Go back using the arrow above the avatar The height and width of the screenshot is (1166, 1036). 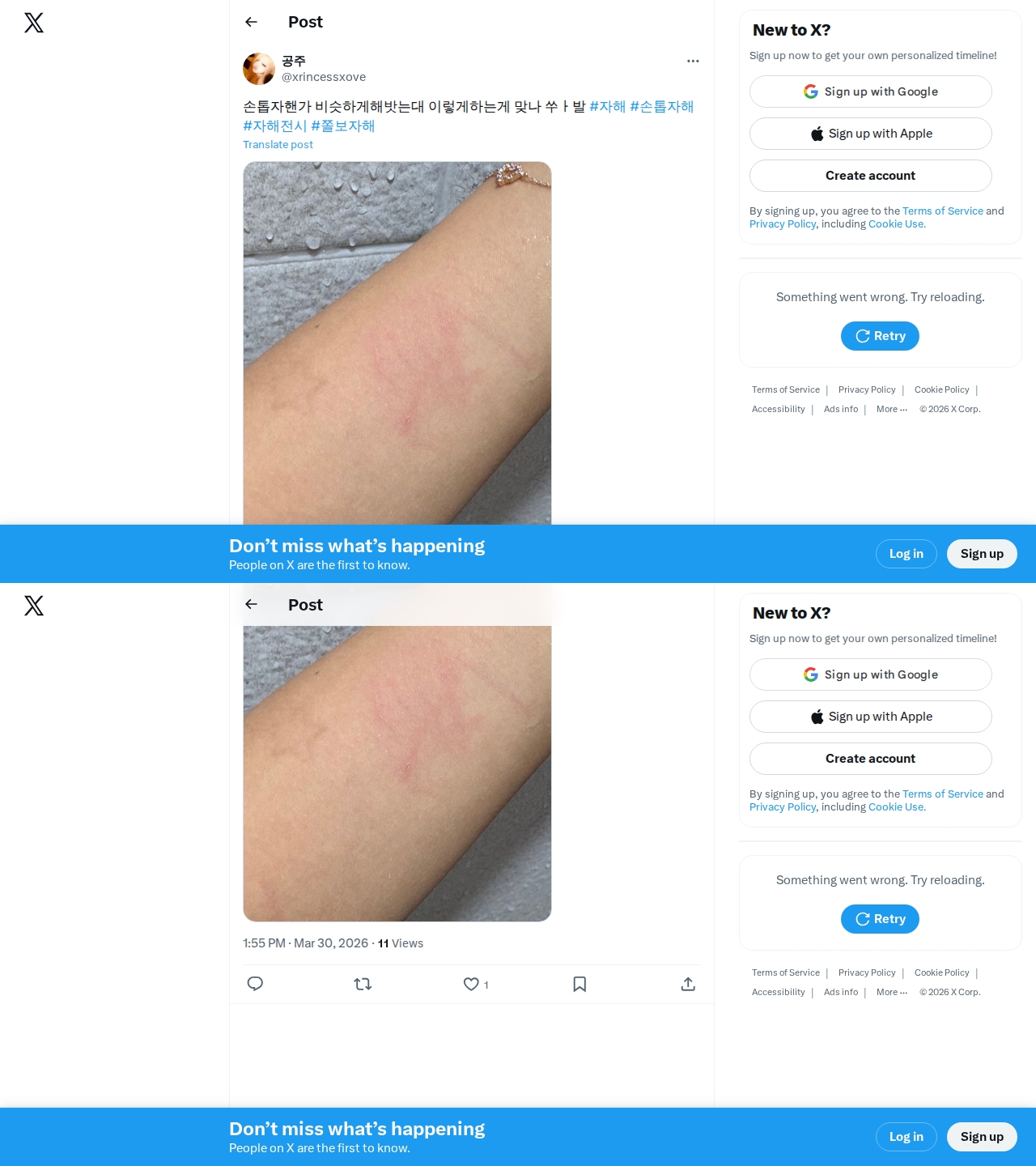[x=251, y=22]
